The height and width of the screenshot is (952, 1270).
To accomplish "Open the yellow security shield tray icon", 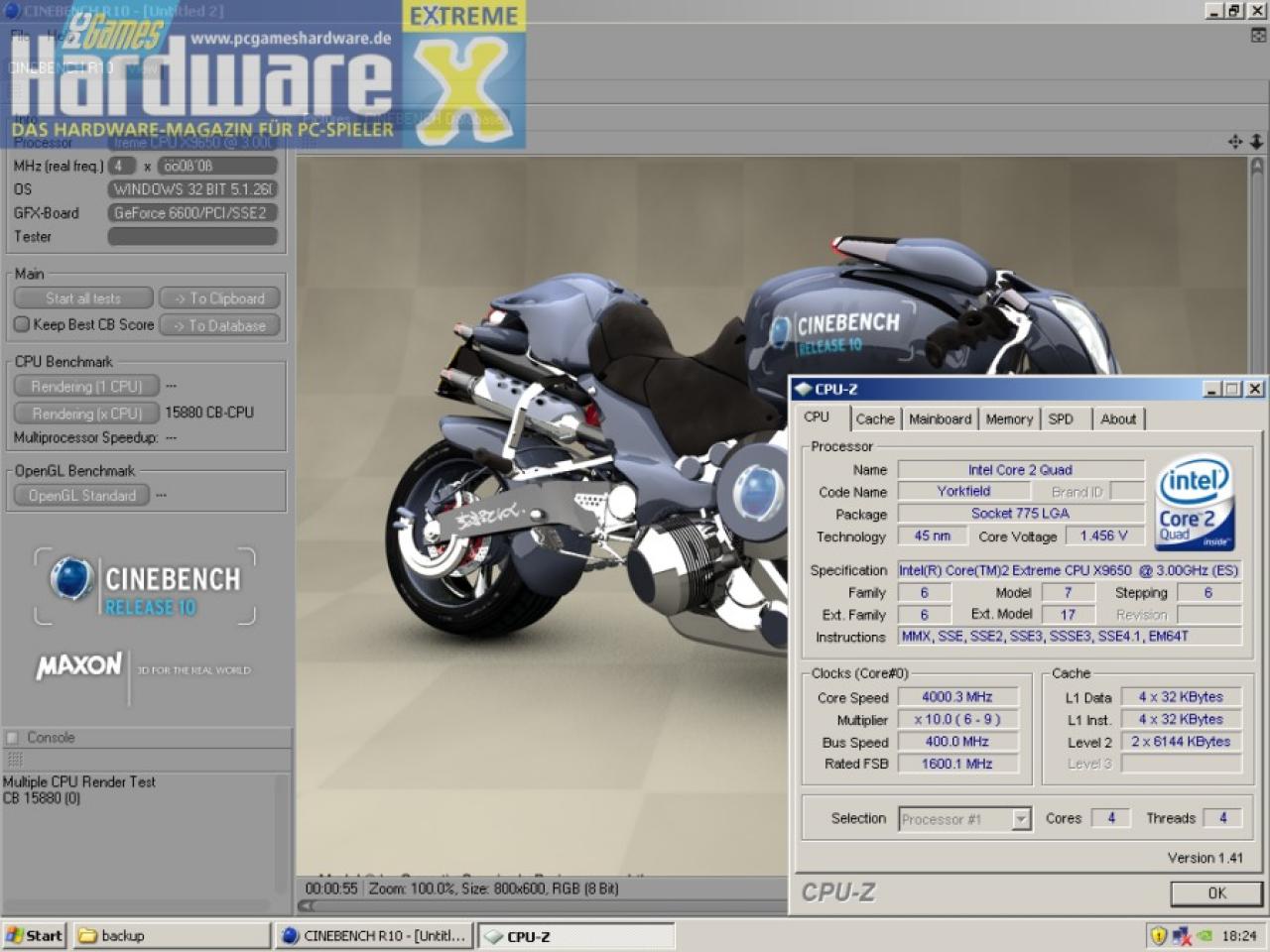I will (1158, 935).
